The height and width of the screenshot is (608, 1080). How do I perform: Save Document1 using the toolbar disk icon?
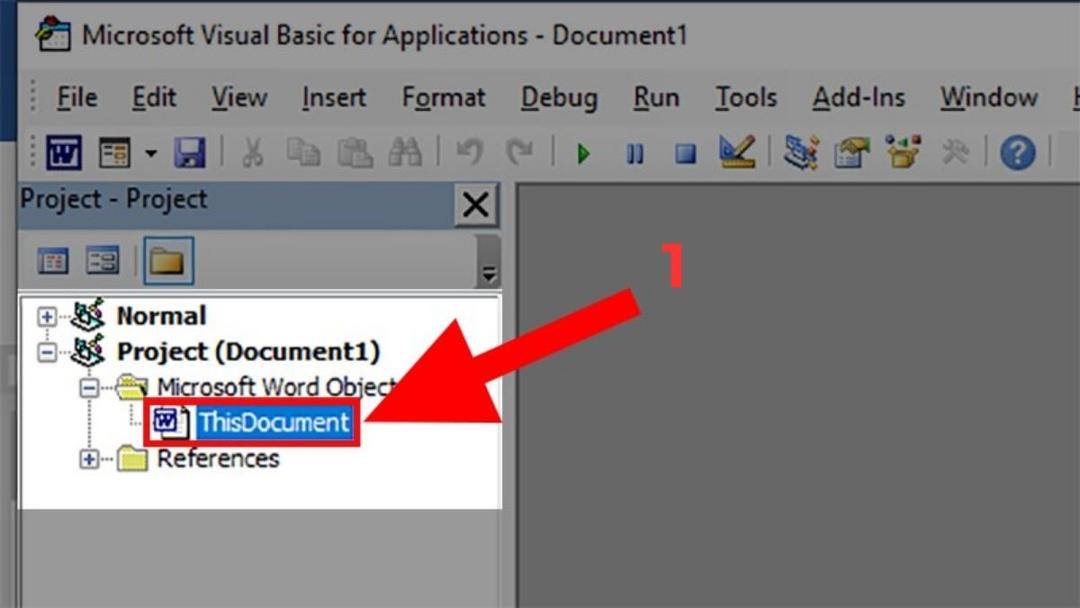click(190, 151)
